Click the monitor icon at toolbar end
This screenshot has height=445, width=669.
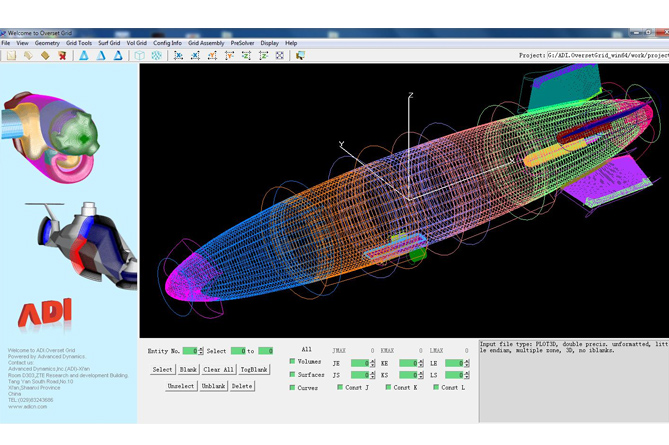pos(300,56)
